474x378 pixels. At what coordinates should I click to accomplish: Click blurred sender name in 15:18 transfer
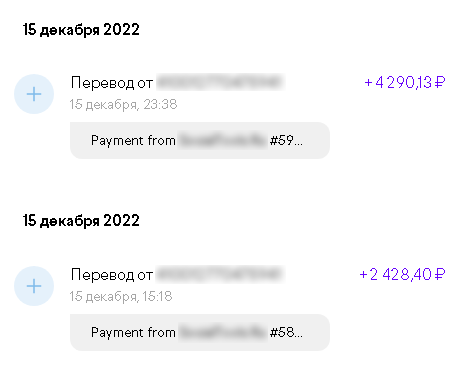click(221, 274)
